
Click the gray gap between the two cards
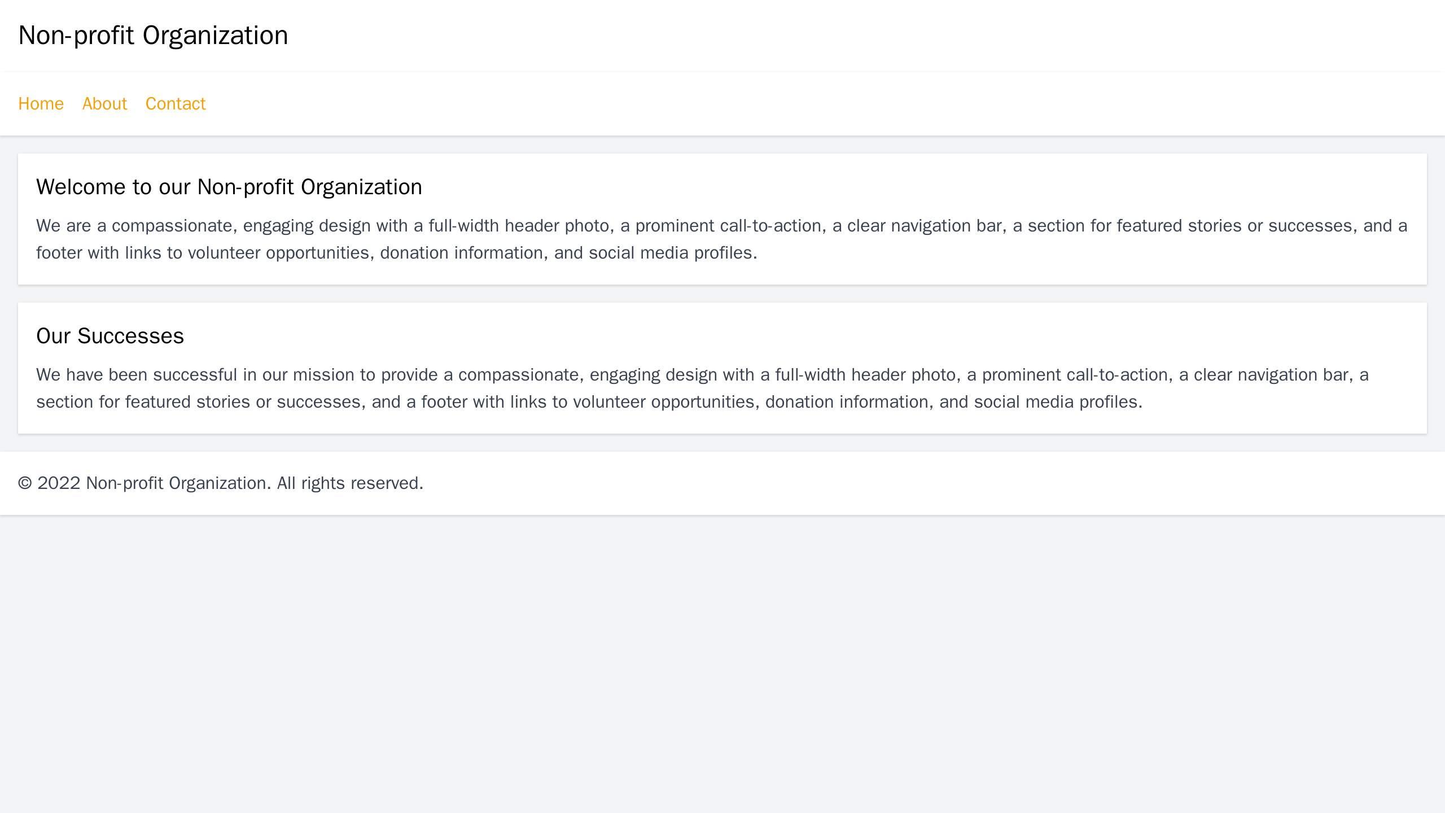[722, 294]
